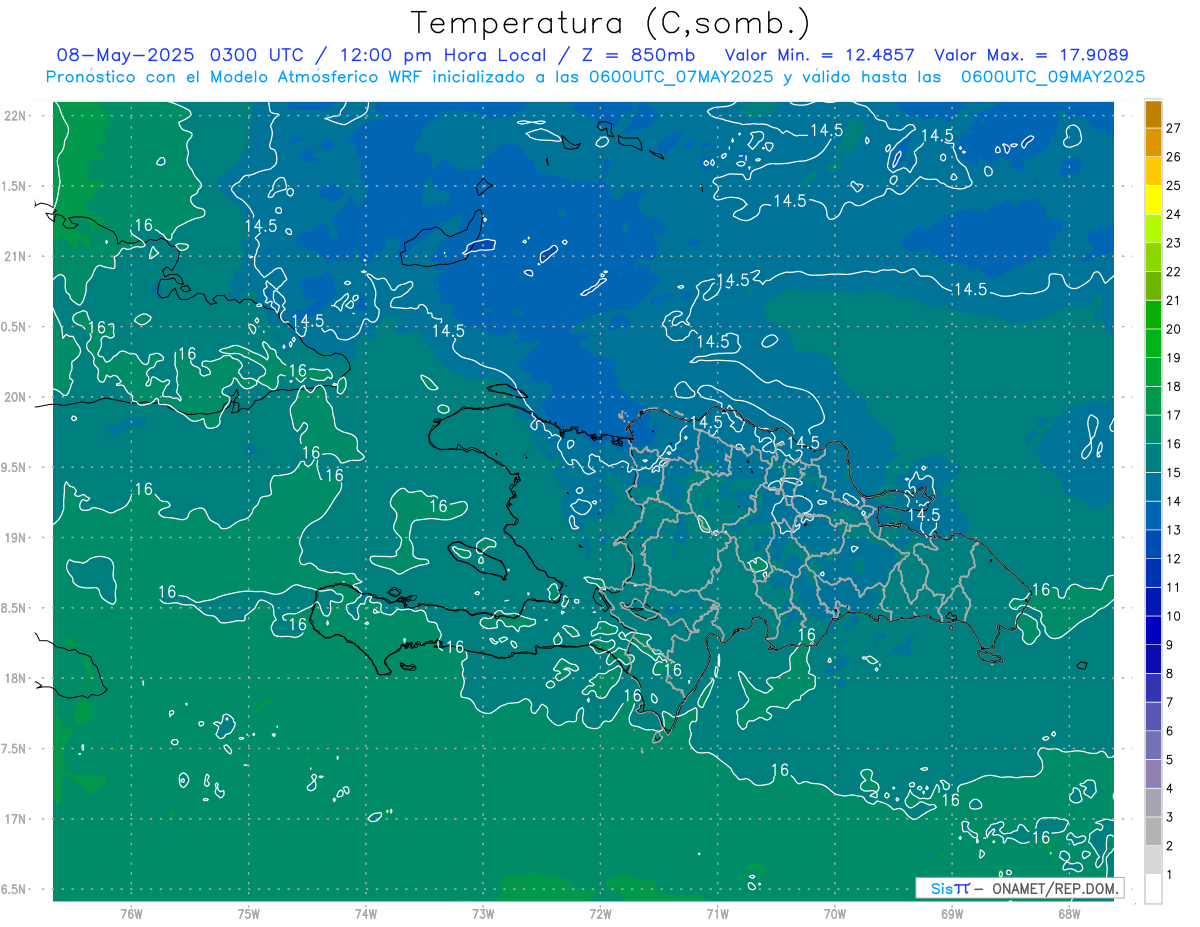This screenshot has height=927, width=1200.
Task: Click the colorbar scale label "17"
Action: pyautogui.click(x=1174, y=415)
